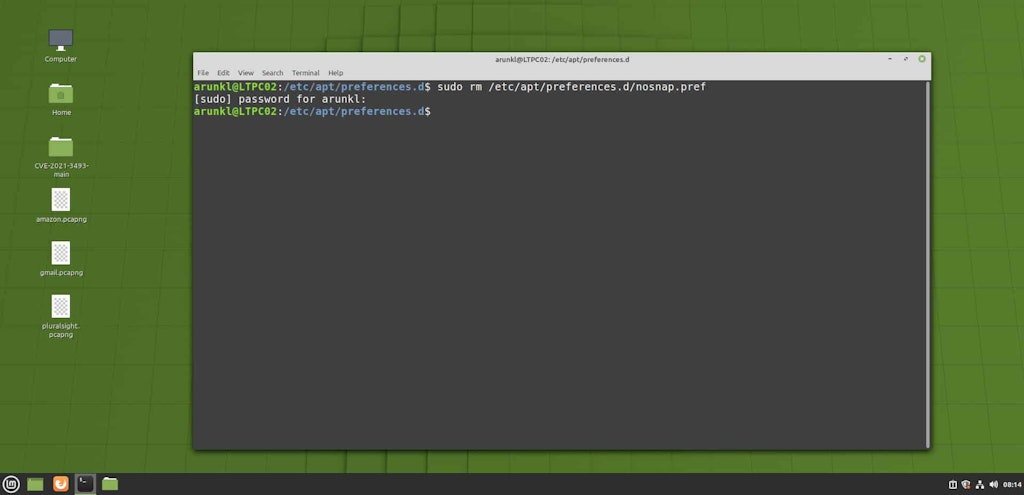
Task: Open the terminal View menu
Action: 246,73
